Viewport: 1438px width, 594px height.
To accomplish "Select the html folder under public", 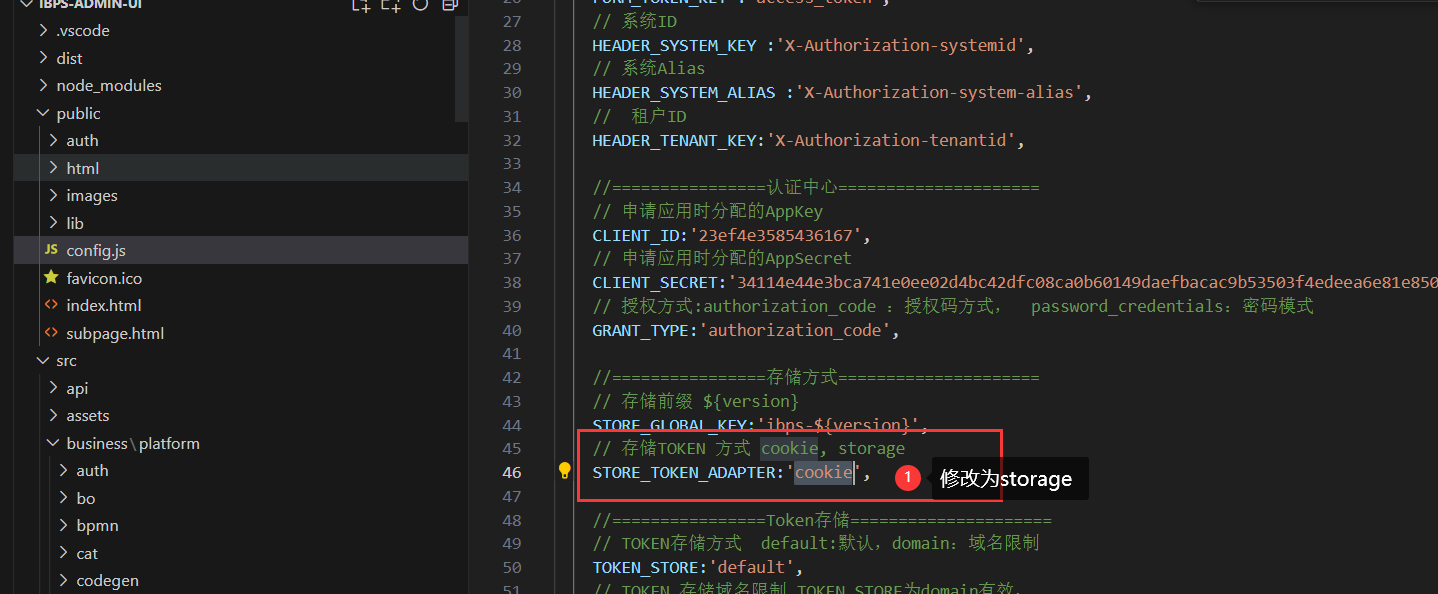I will 83,168.
